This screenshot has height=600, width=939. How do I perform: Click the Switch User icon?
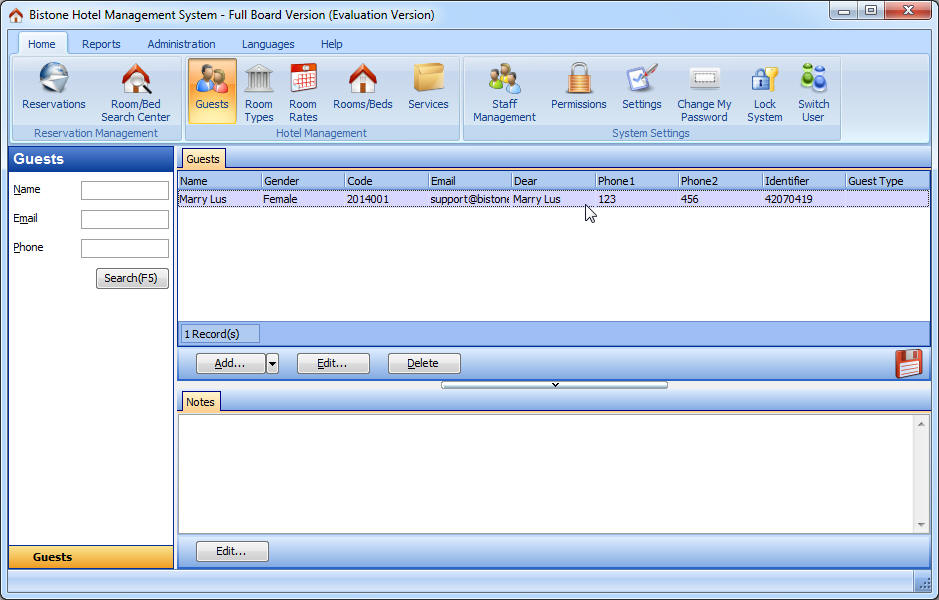[813, 92]
